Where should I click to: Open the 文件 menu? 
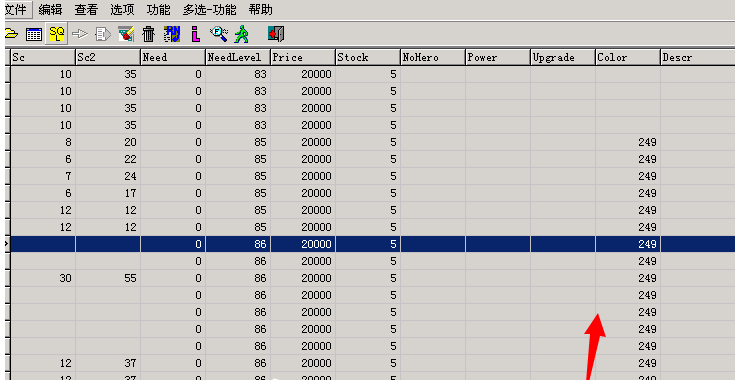point(17,9)
